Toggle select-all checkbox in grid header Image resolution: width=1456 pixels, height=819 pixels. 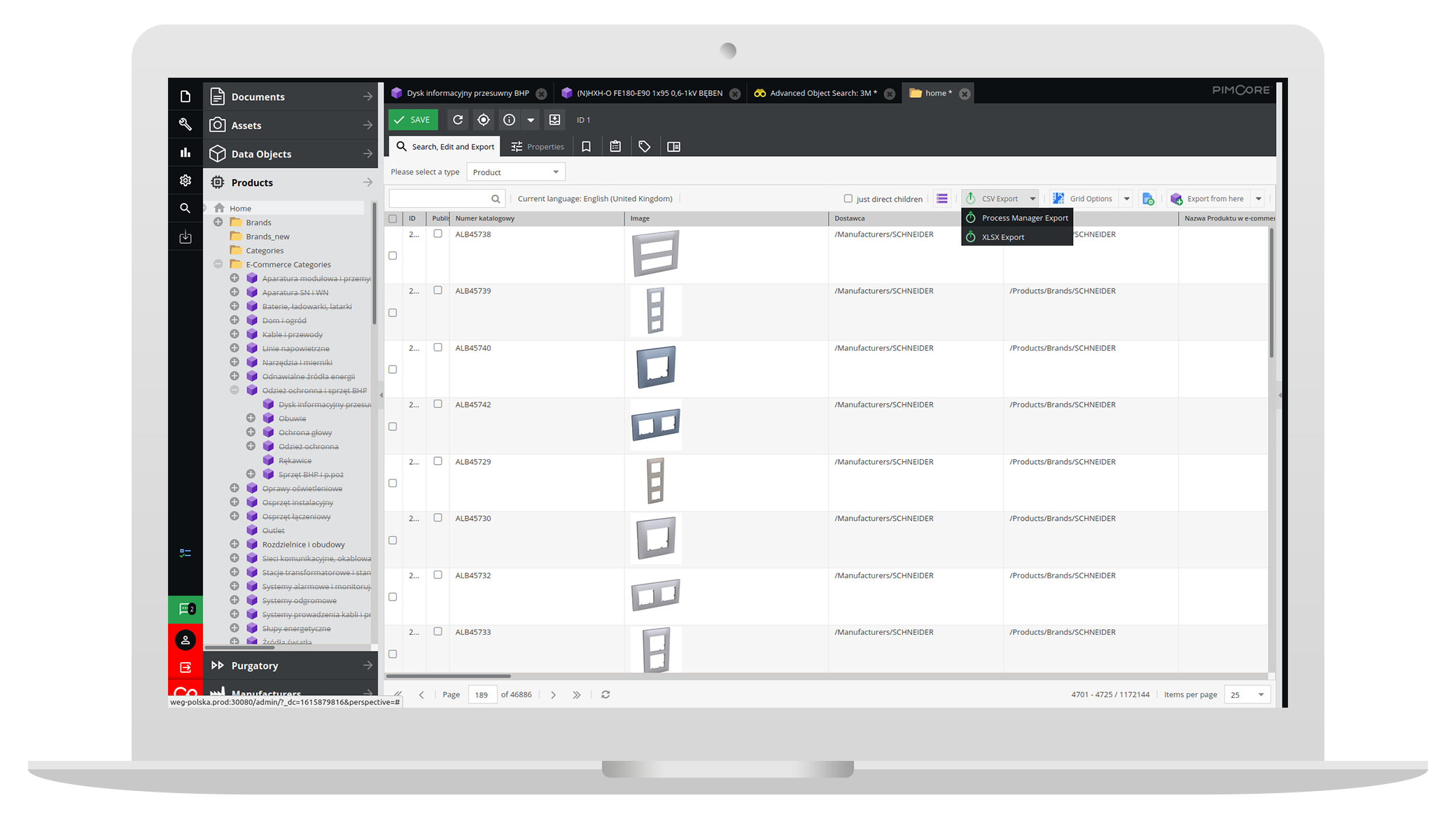(393, 218)
